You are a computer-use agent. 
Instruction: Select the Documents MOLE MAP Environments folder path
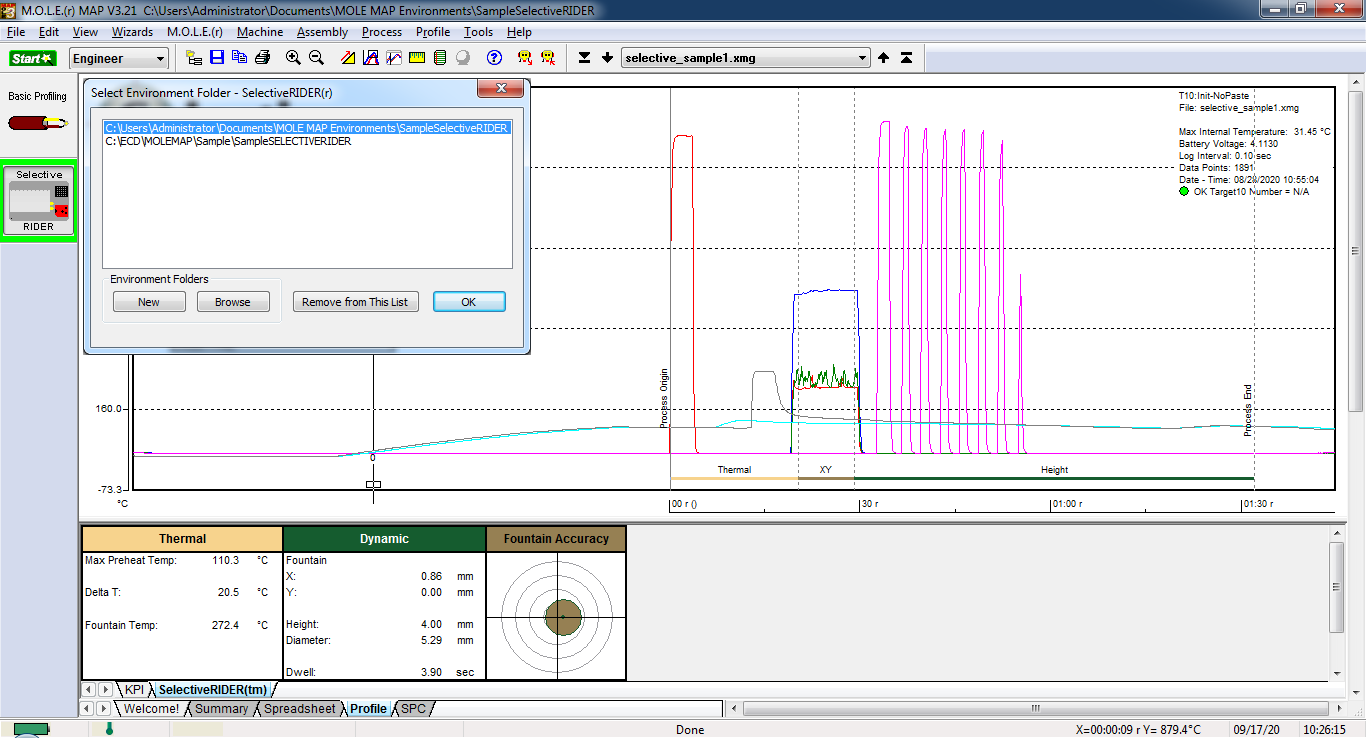pyautogui.click(x=307, y=128)
